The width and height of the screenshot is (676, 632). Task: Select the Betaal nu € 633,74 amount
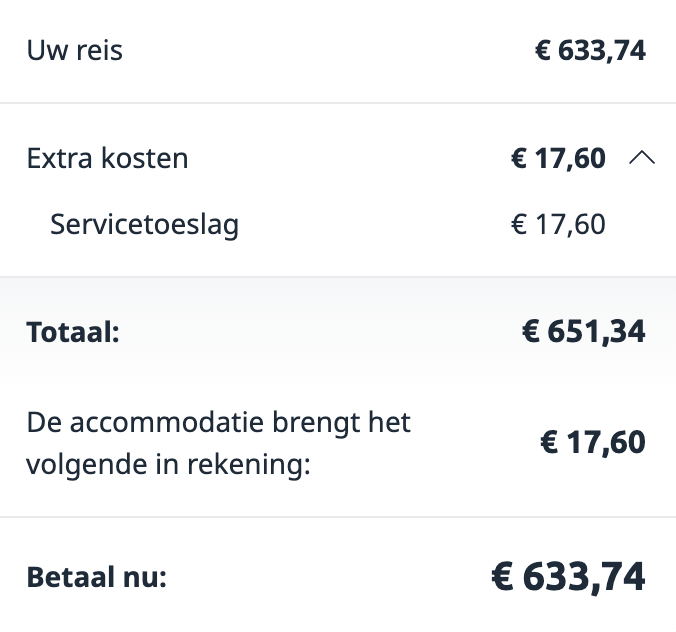568,577
